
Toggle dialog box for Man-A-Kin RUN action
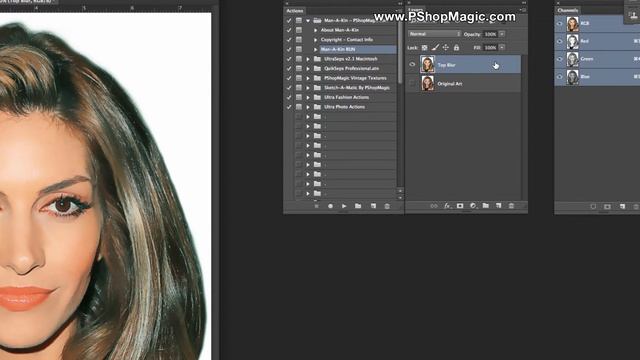pos(299,49)
